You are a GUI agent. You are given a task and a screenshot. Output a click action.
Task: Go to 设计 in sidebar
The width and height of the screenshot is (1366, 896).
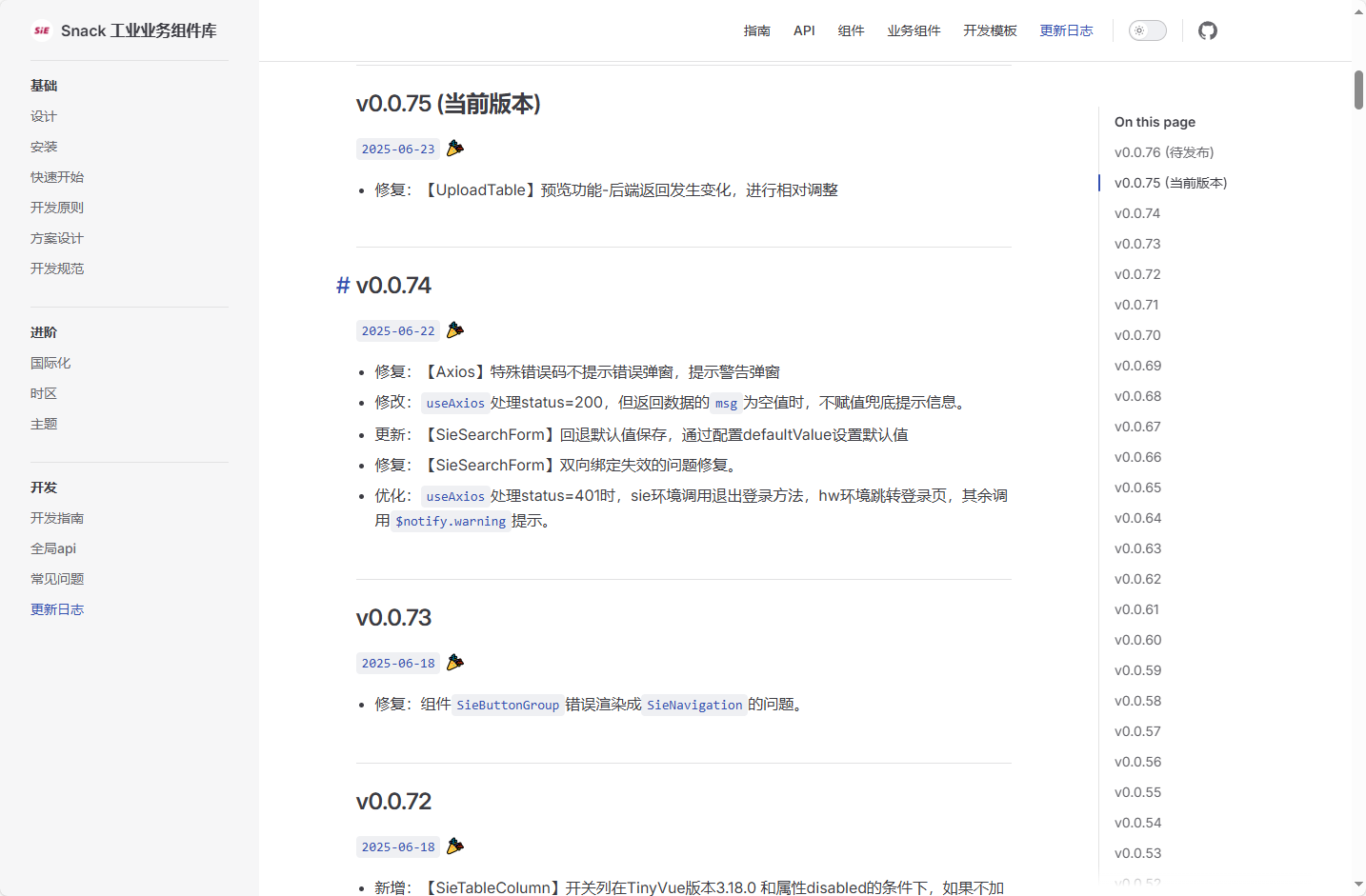tap(44, 116)
